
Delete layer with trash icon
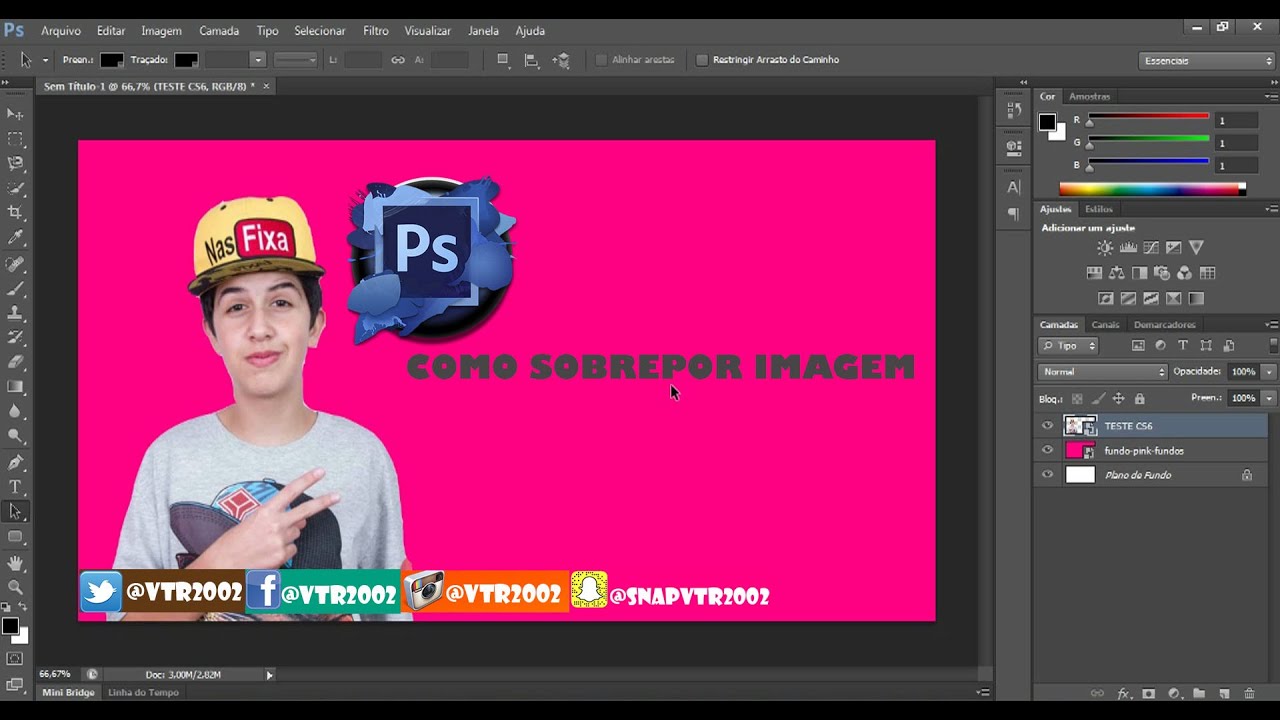pos(1249,693)
